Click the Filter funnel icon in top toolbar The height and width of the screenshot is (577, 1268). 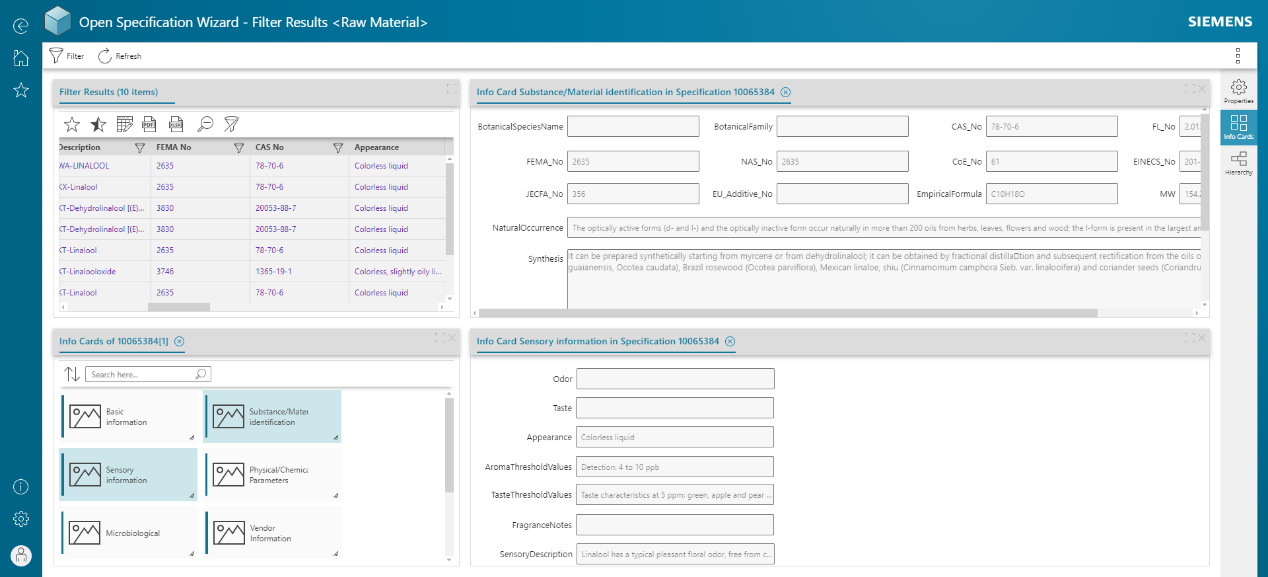56,56
